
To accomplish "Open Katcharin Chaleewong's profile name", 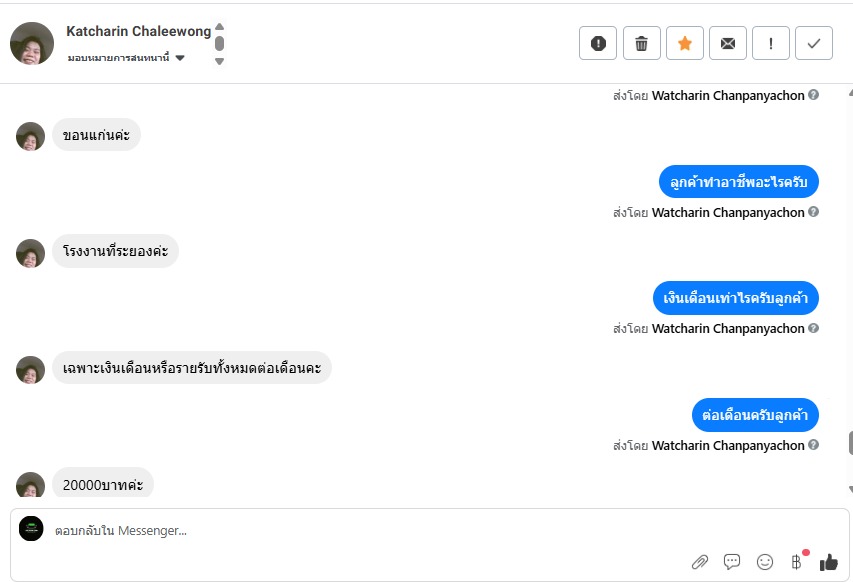I will (x=138, y=31).
